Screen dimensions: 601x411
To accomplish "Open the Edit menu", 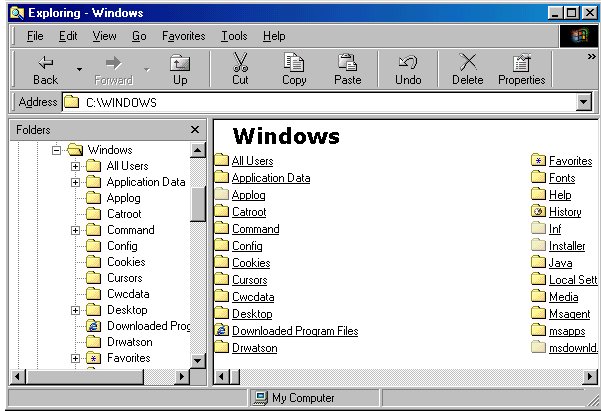I will (68, 36).
